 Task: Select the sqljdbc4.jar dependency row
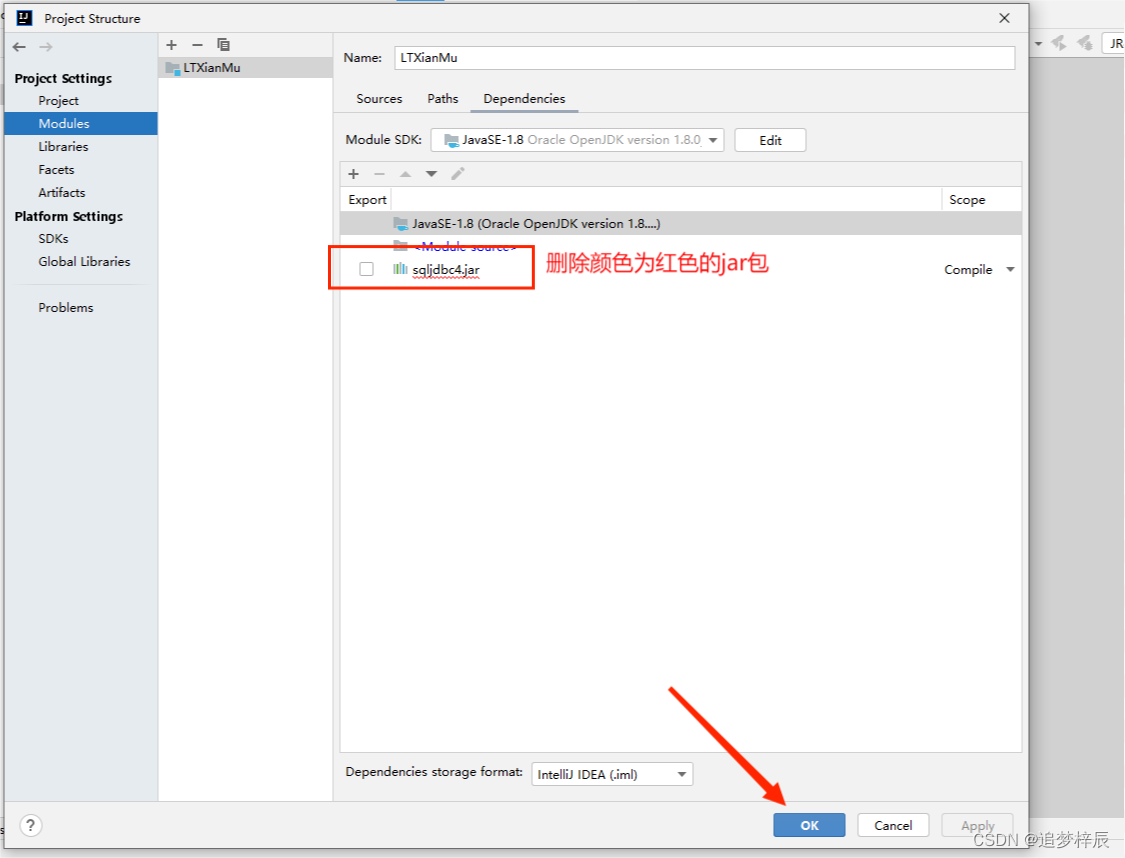pos(681,269)
